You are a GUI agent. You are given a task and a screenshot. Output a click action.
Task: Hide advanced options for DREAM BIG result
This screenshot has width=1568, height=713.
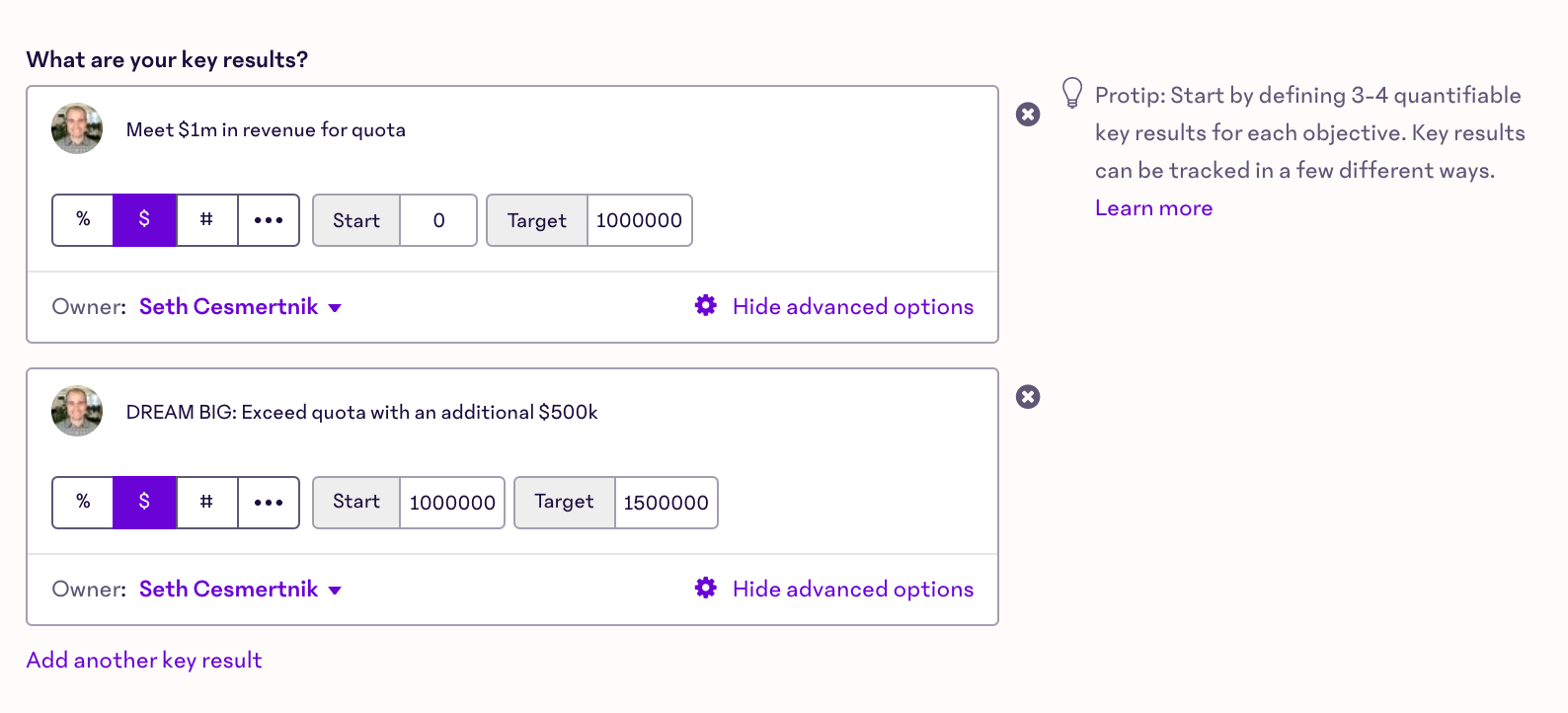[853, 590]
